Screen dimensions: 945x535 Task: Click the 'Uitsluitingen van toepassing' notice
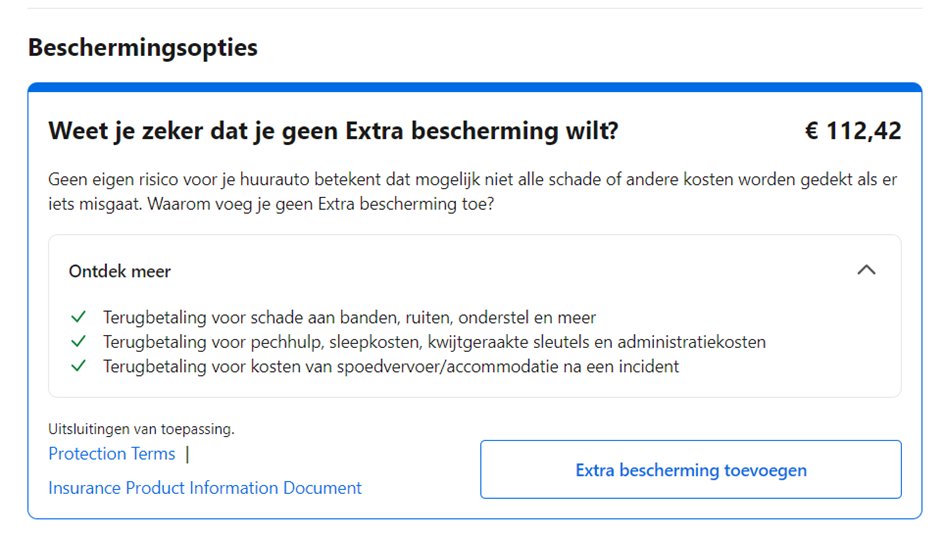[x=141, y=429]
